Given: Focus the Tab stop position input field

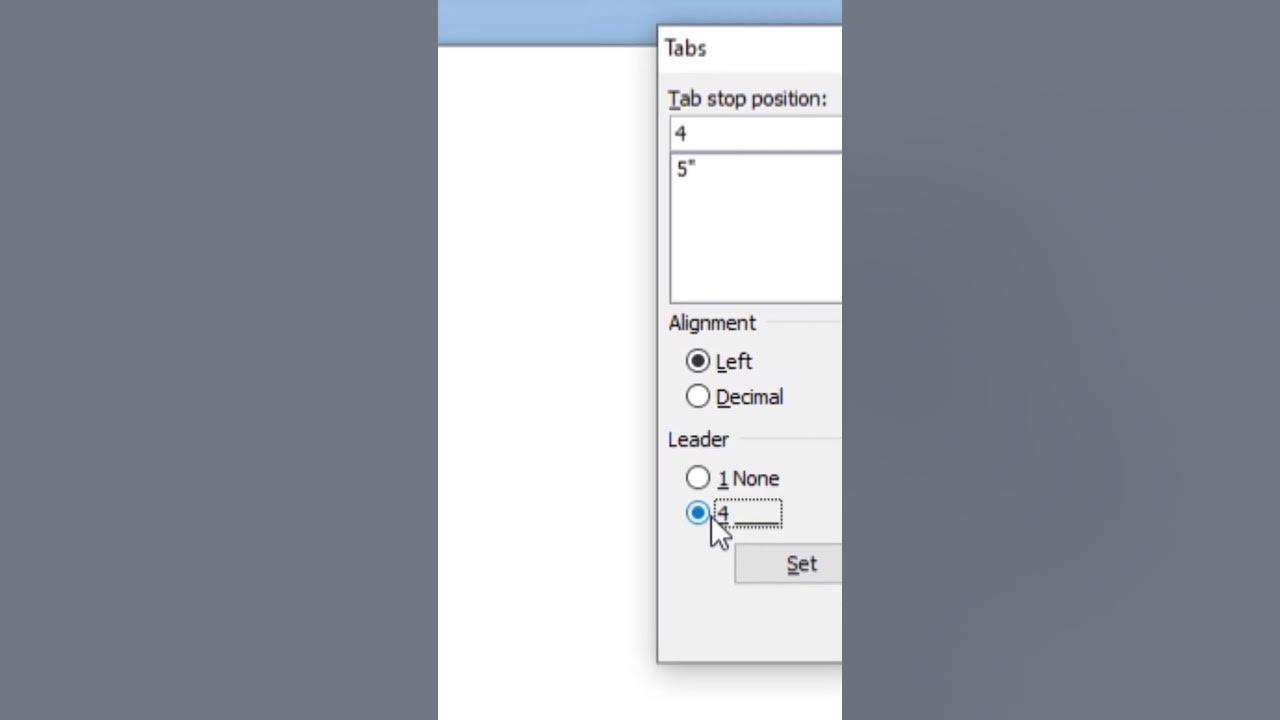Looking at the screenshot, I should 756,133.
